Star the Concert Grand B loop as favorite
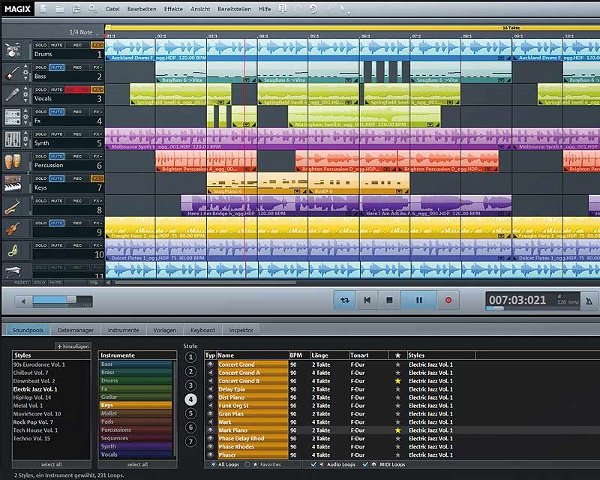This screenshot has height=480, width=600. point(398,381)
